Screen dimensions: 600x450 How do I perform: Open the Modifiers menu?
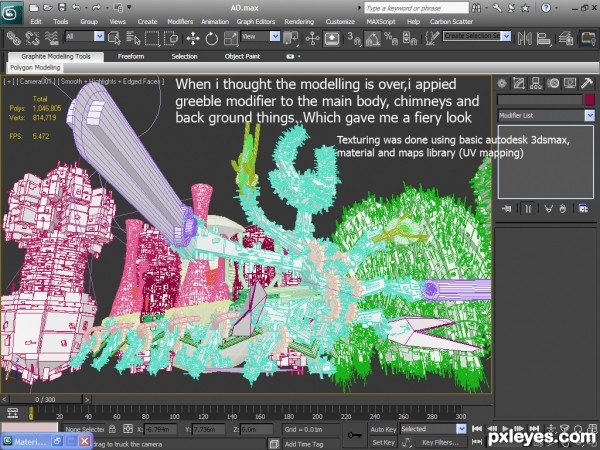tap(180, 22)
